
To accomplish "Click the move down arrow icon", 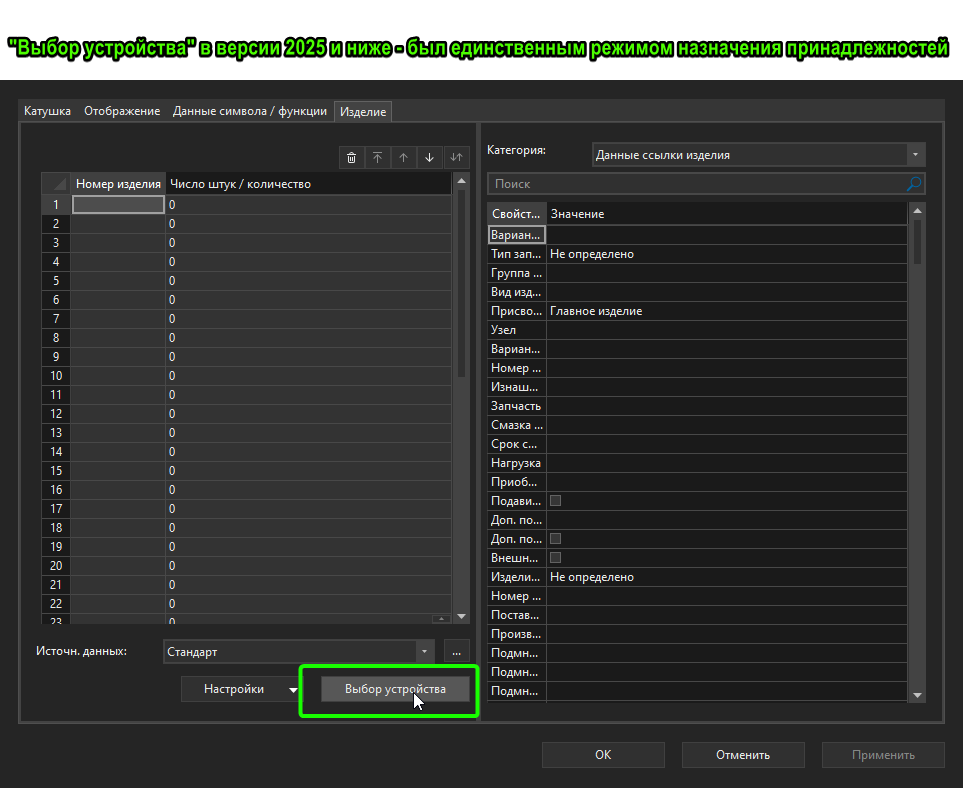I will 430,158.
